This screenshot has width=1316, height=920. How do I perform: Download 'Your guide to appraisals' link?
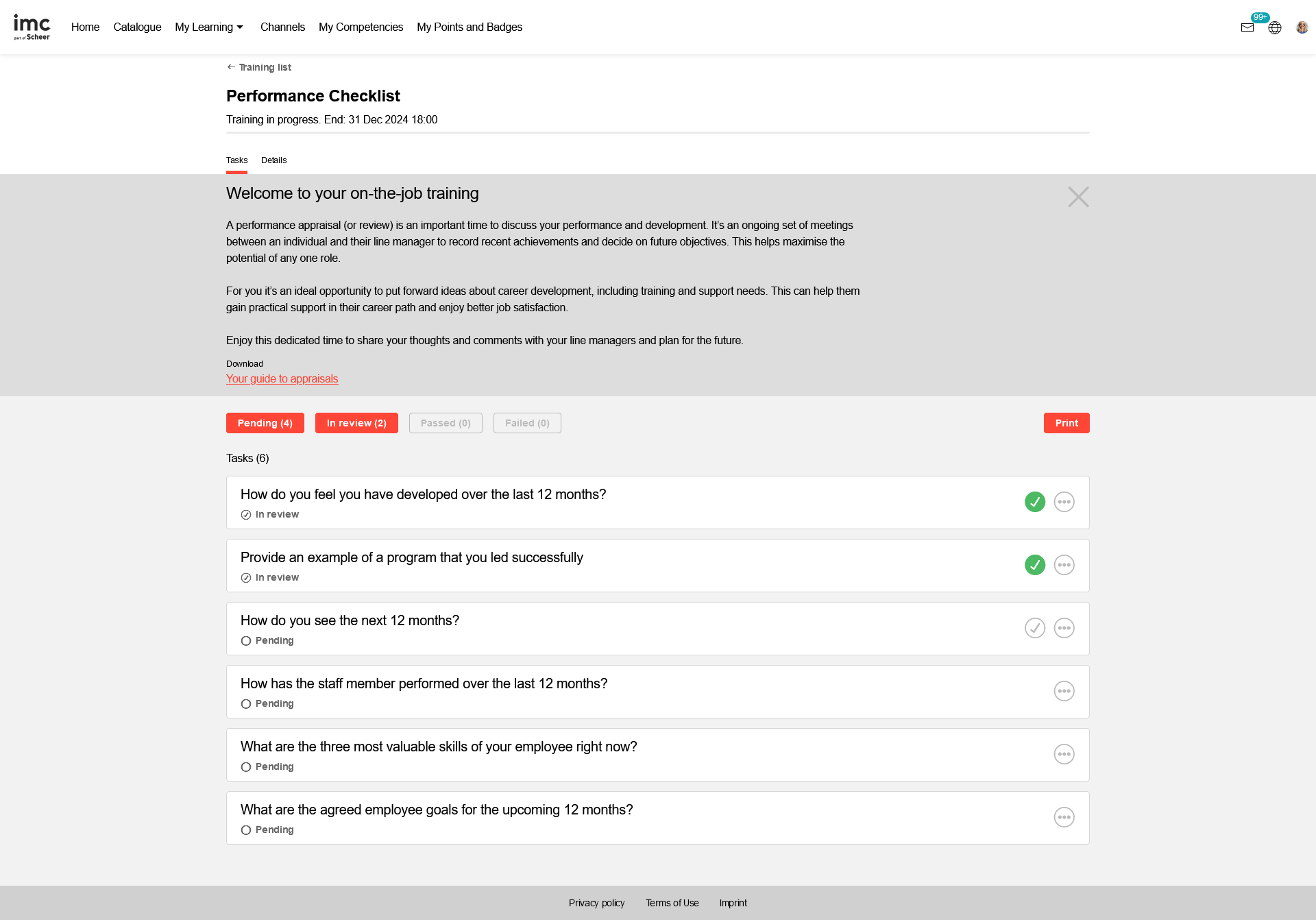coord(282,378)
